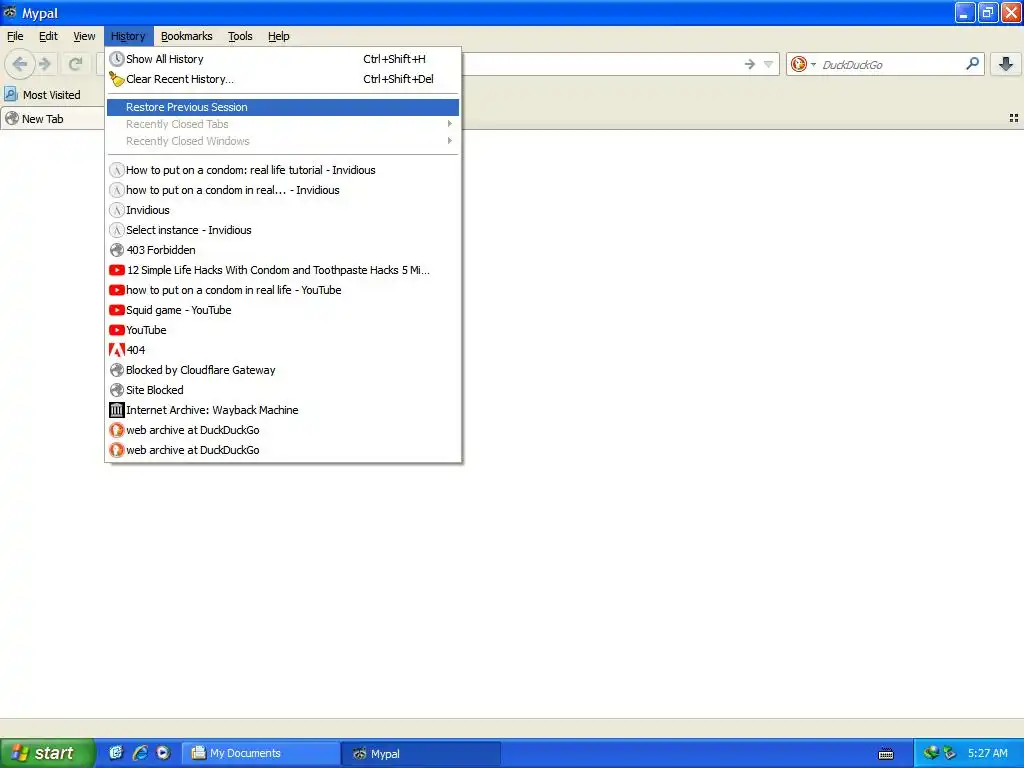Close the open History menu
The height and width of the screenshot is (768, 1024).
point(128,36)
